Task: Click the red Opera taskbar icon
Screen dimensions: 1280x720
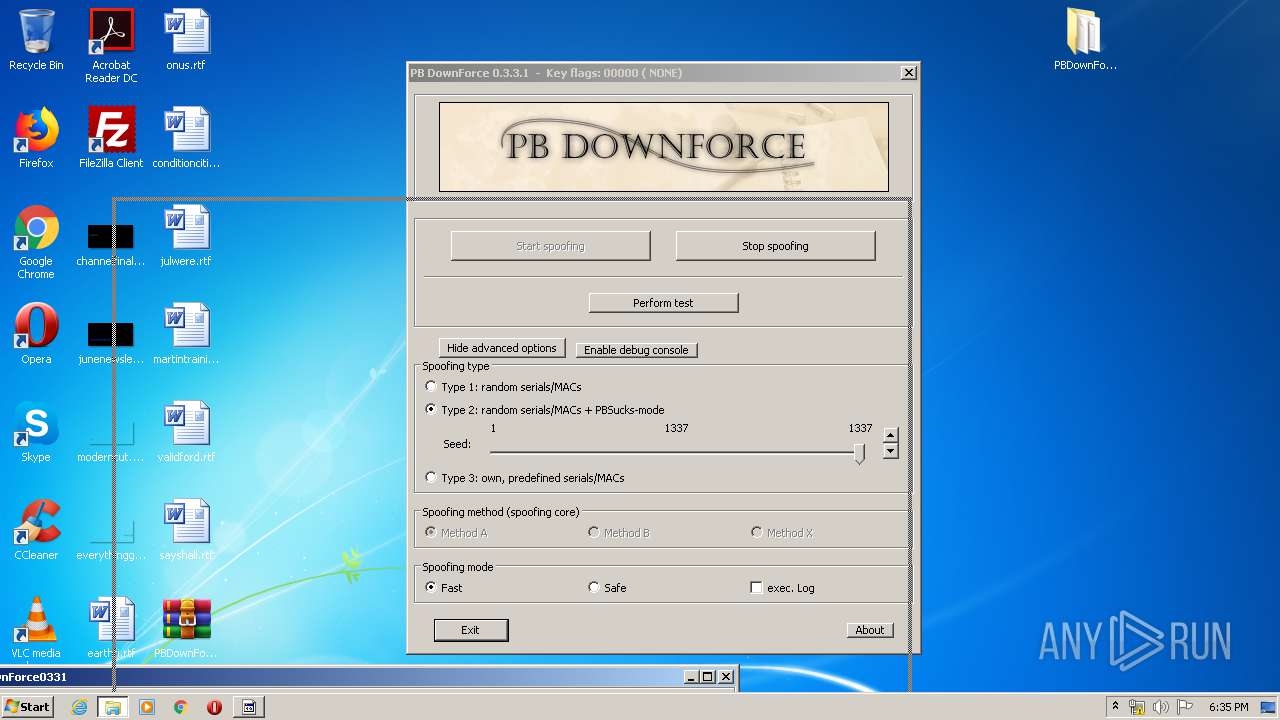Action: point(214,707)
